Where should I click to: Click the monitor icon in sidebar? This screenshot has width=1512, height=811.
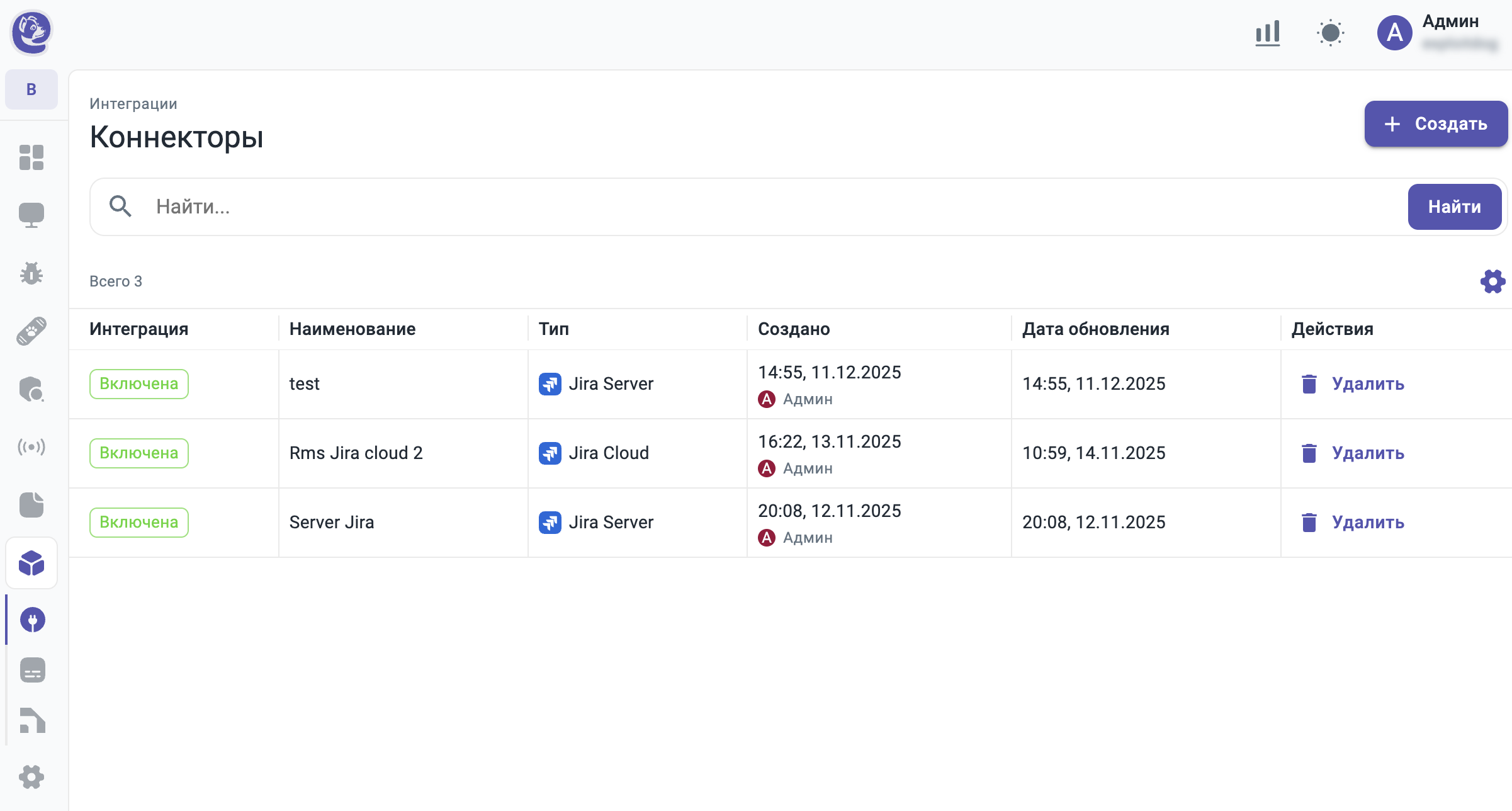[31, 215]
